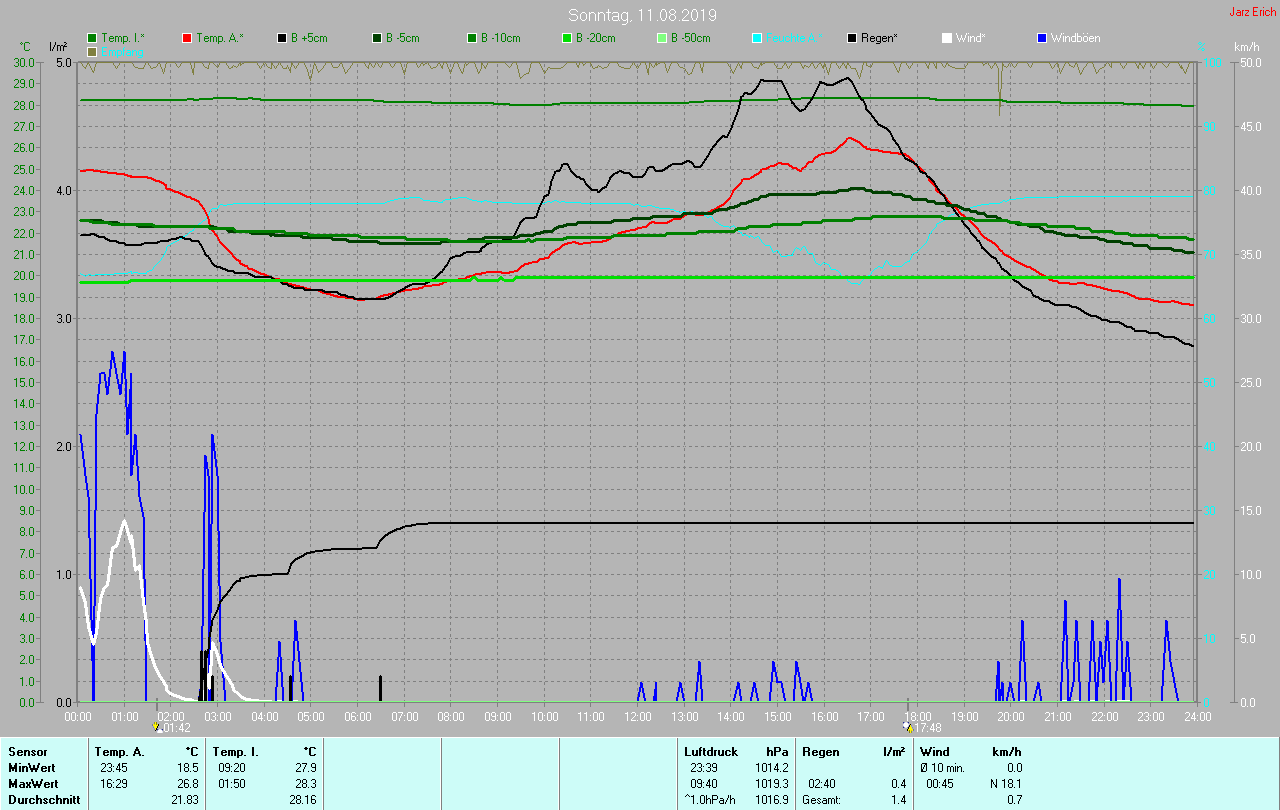1280x810 pixels.
Task: Click the black Regen legend square
Action: pos(852,38)
